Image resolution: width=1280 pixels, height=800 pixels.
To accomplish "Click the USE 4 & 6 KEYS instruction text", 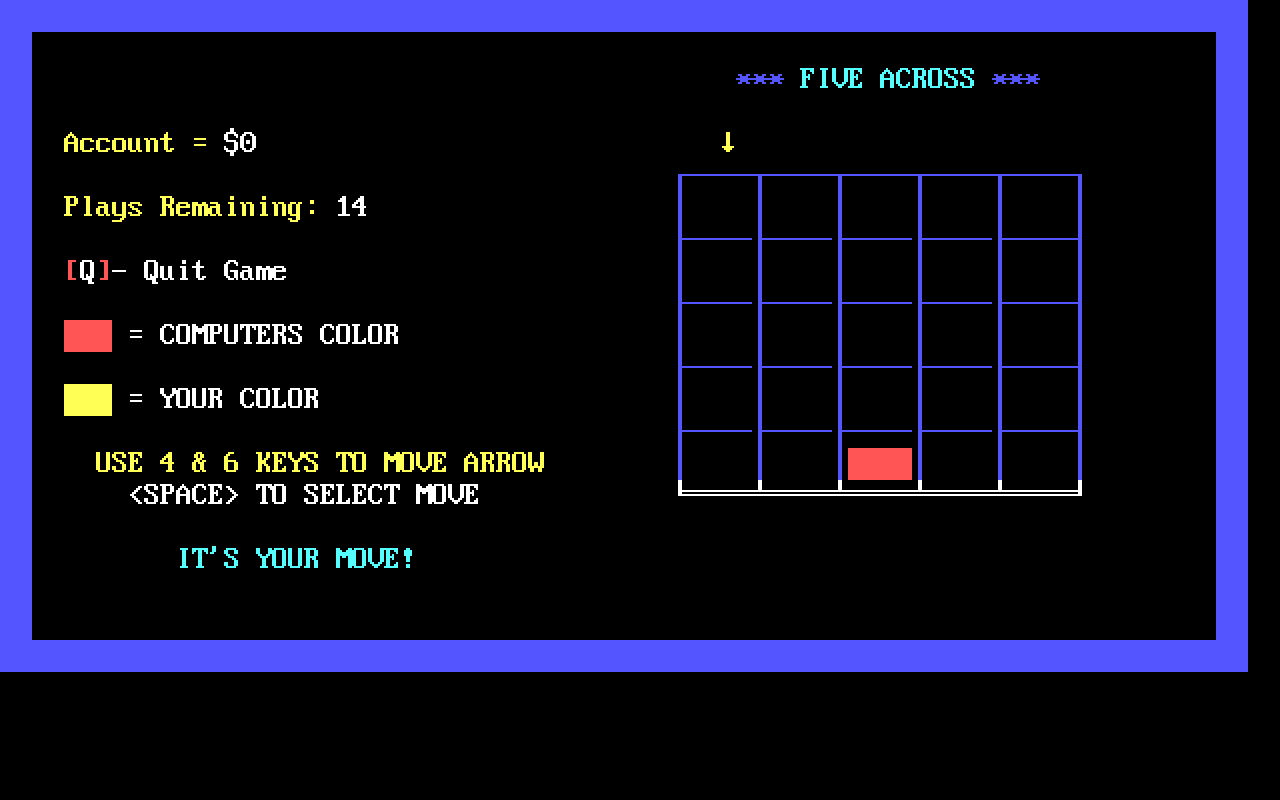I will (320, 463).
